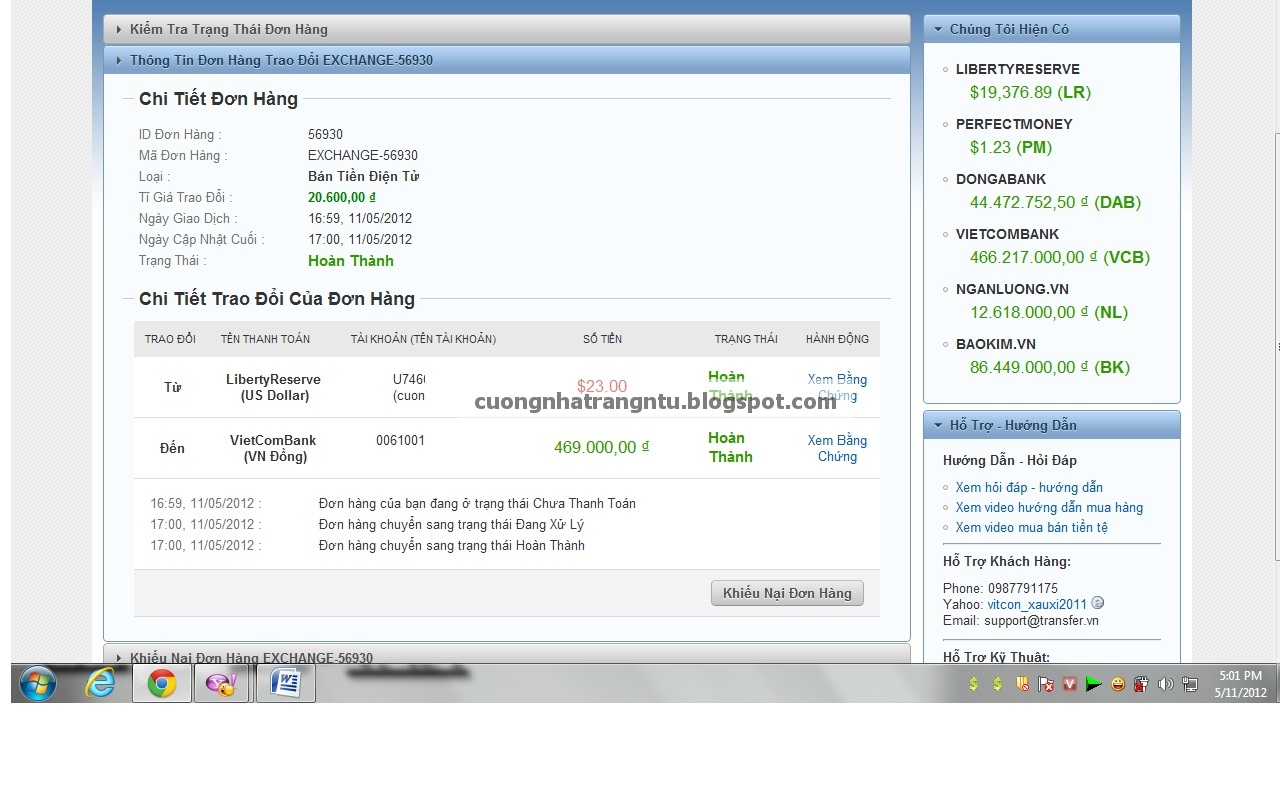
Task: Switch to the Microsoft Word taskbar window
Action: 285,684
